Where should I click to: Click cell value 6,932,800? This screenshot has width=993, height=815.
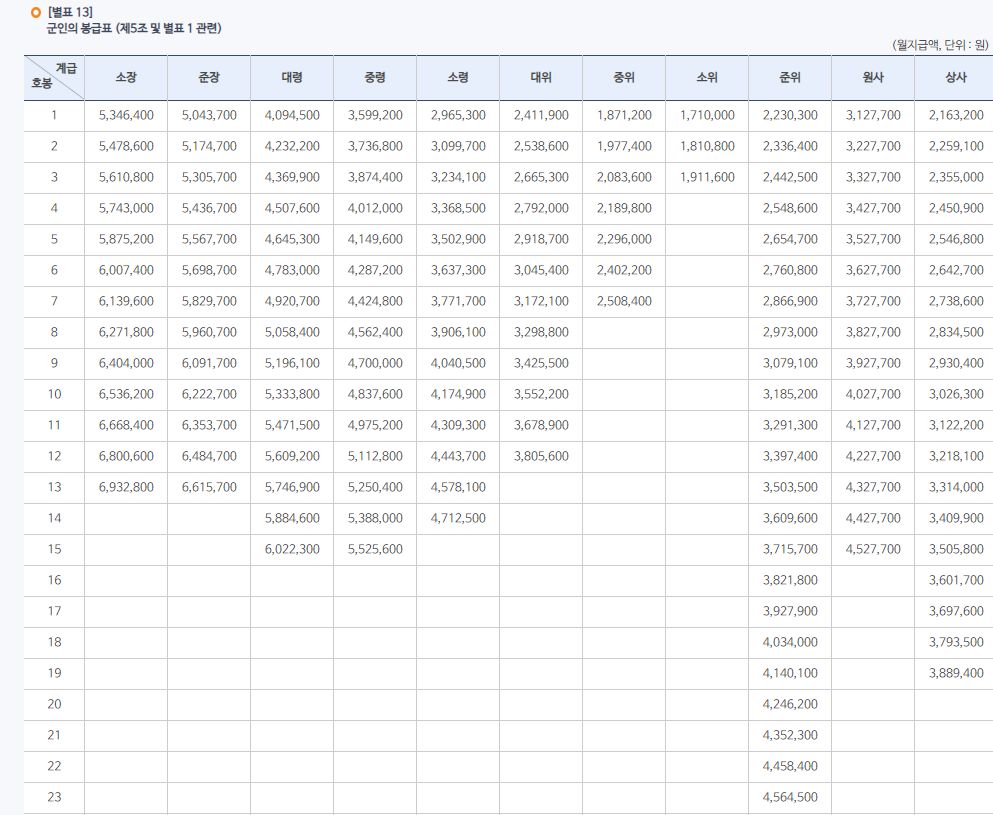pyautogui.click(x=126, y=488)
